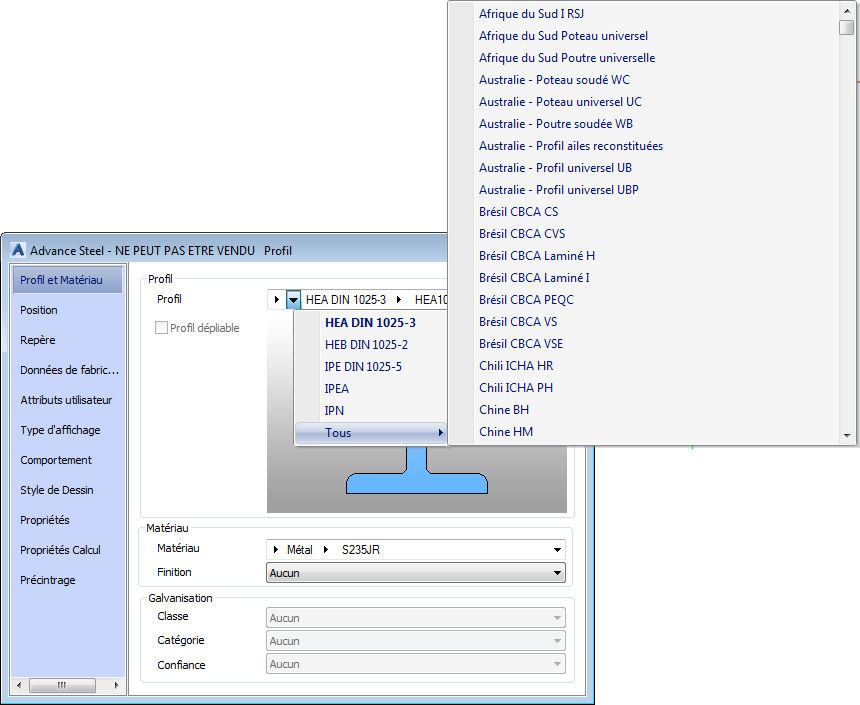Select Brésil CBCA PEQC
Image resolution: width=860 pixels, height=705 pixels.
527,300
